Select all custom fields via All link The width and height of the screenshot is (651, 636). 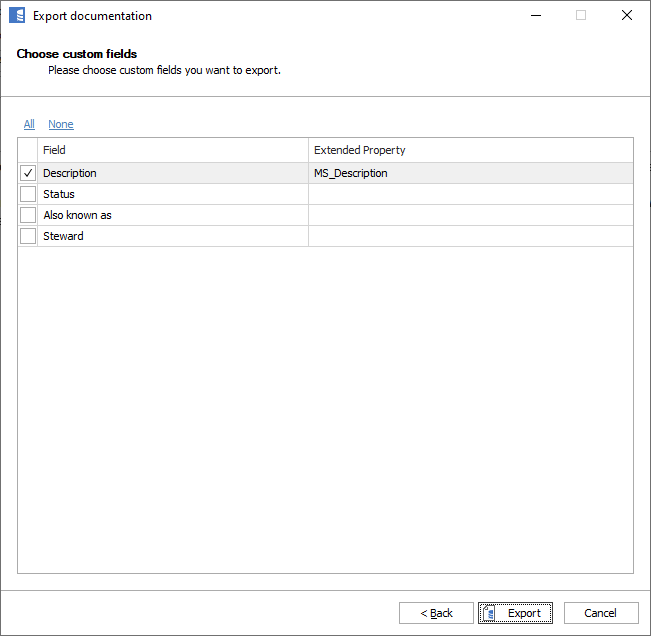[x=29, y=124]
